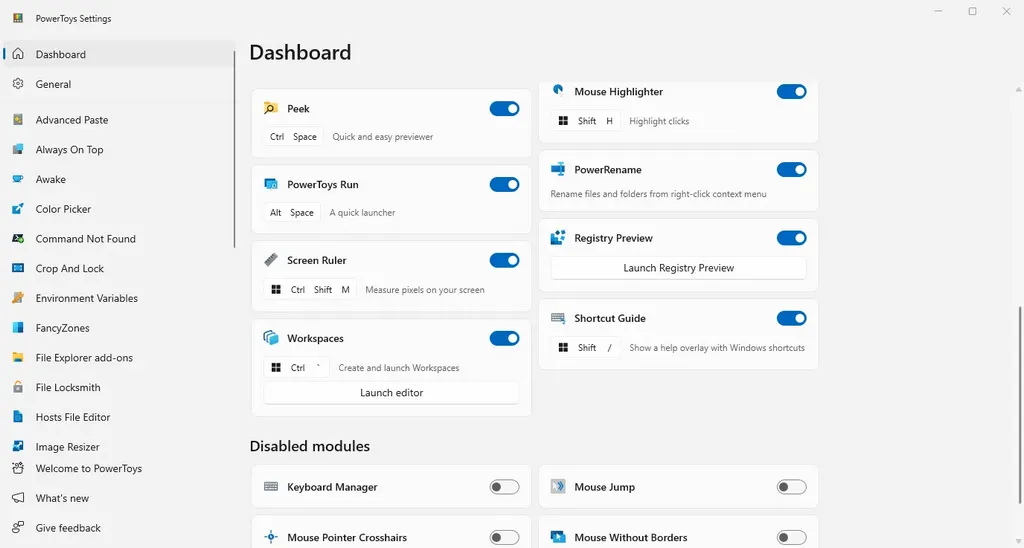
Task: Select Hosts File Editor in sidebar
Action: [118, 417]
